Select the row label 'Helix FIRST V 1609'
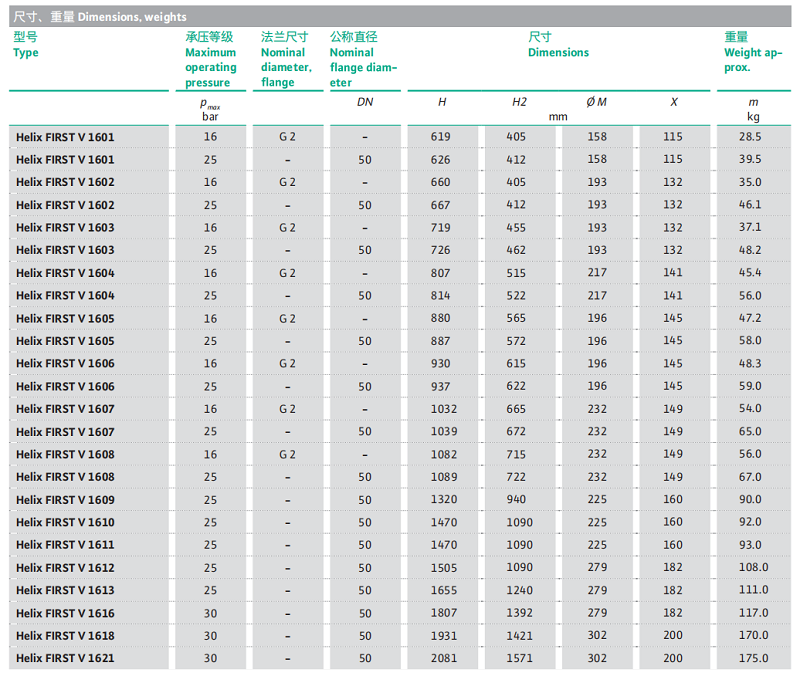Viewport: 800px width, 676px height. [x=65, y=500]
